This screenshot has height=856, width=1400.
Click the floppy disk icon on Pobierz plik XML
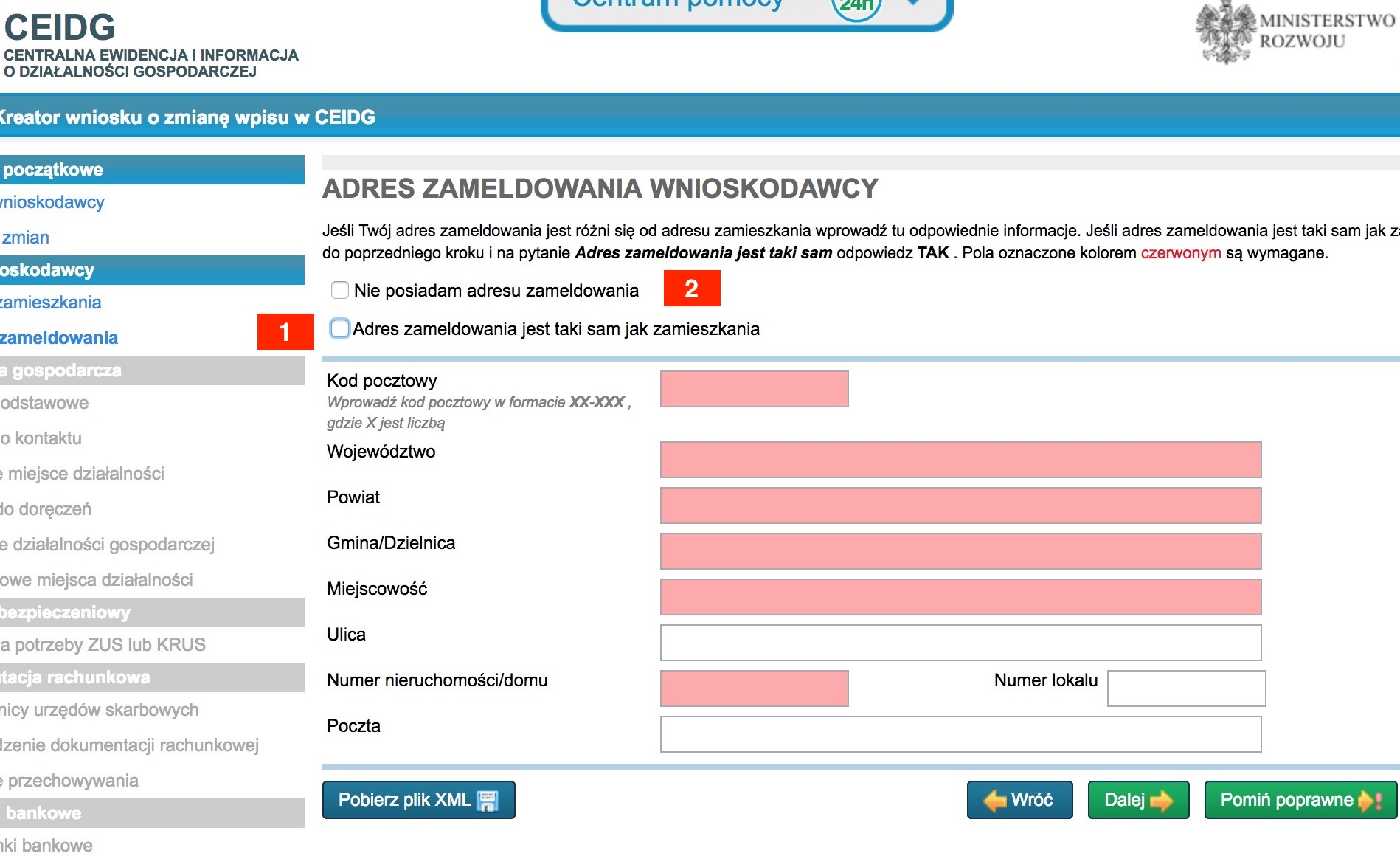tap(488, 801)
